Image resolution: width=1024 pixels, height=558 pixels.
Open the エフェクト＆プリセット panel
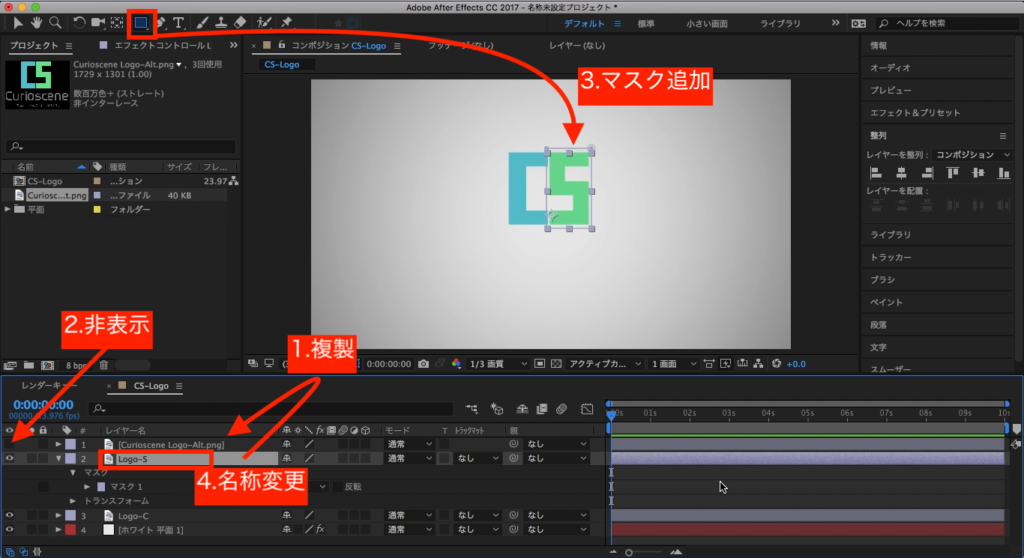(914, 113)
